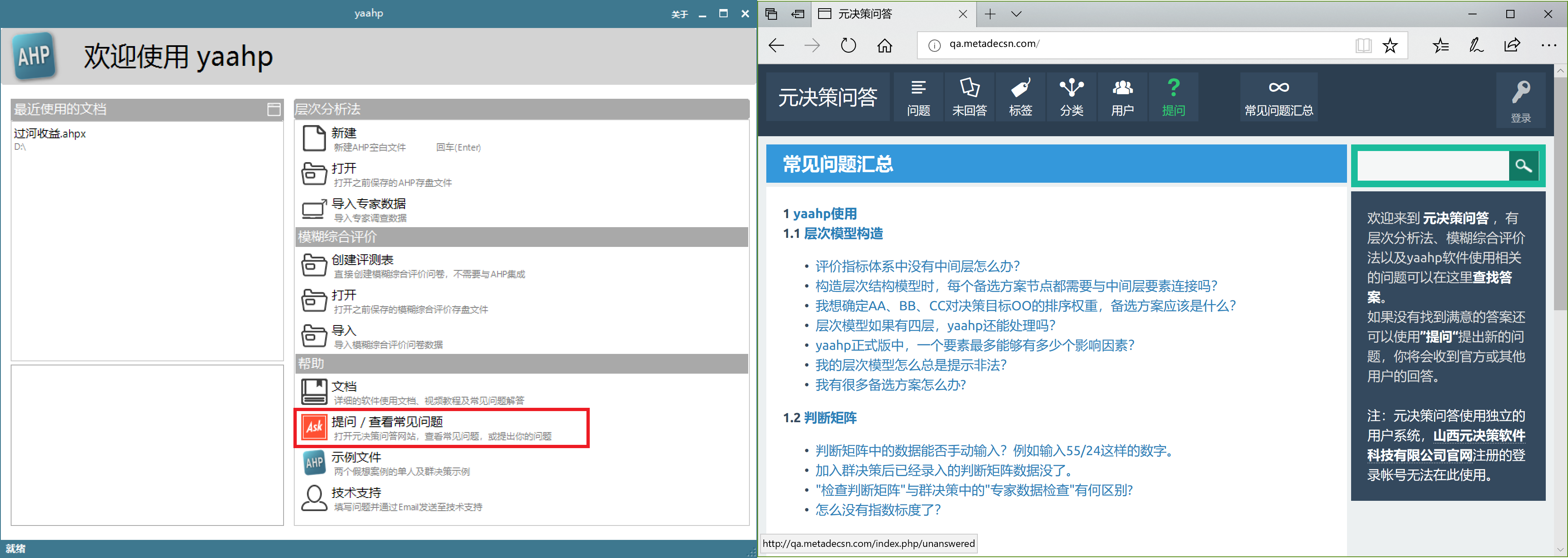Open link 构造层次结构模型时,每个备选方案节点…连接吗?
This screenshot has height=558, width=1568.
click(1017, 286)
